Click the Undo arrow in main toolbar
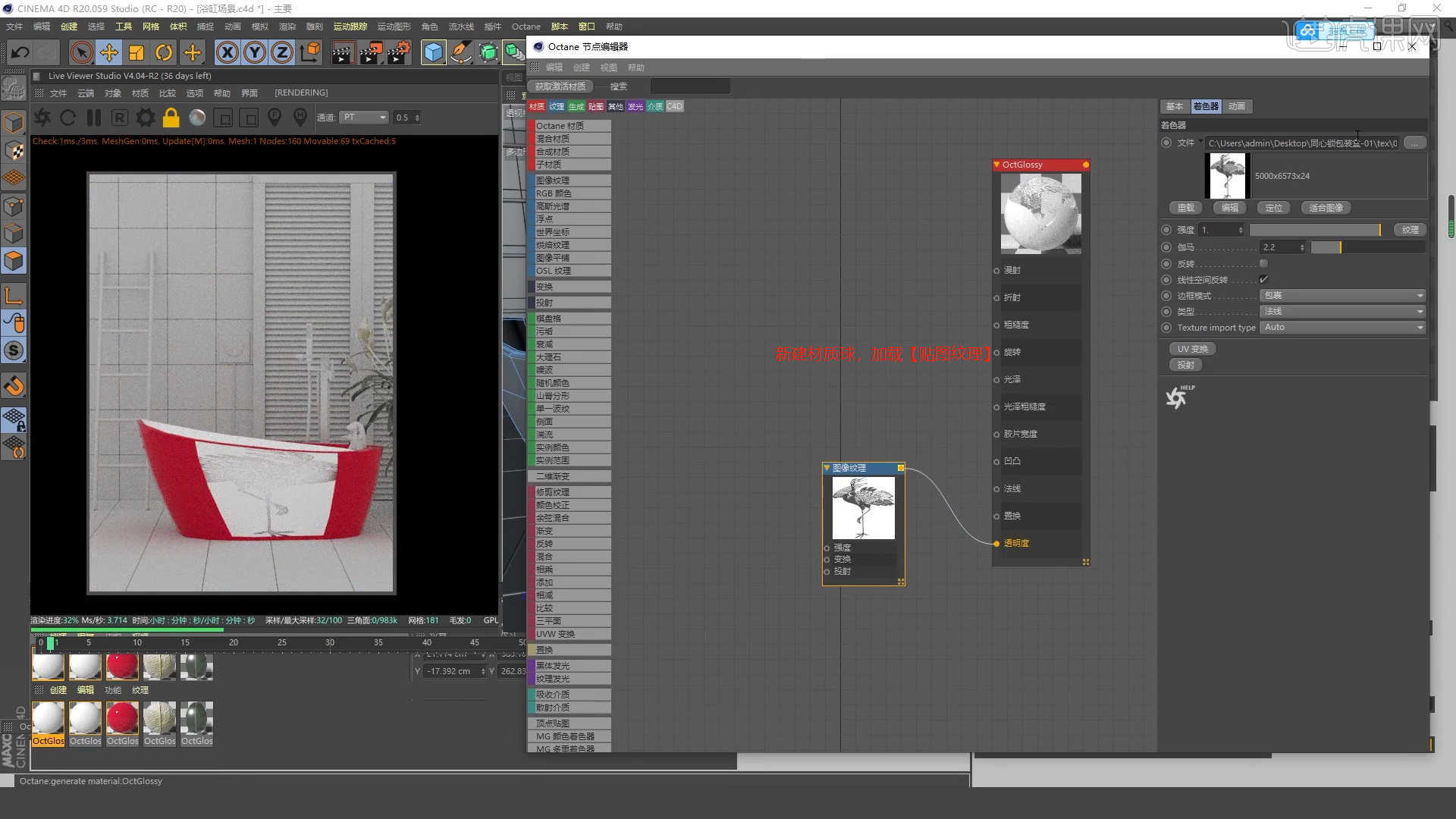Viewport: 1456px width, 819px height. pyautogui.click(x=20, y=52)
